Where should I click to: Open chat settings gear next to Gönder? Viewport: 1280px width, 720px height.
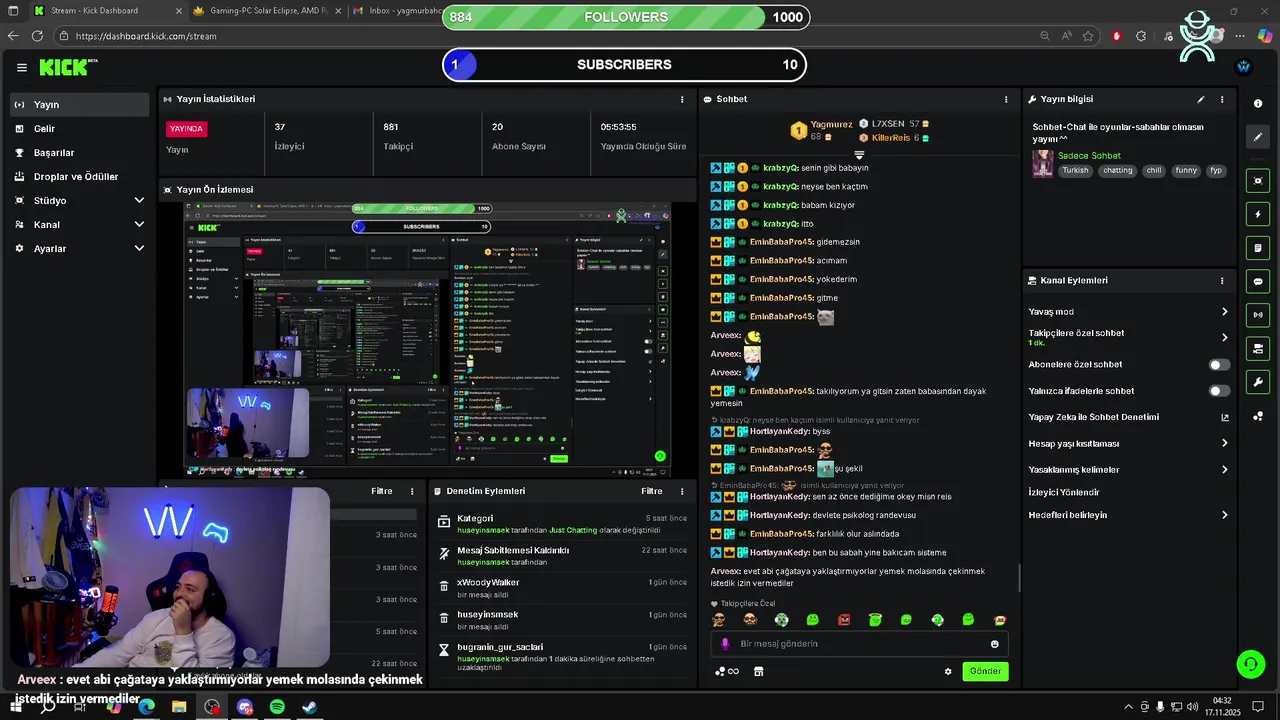[x=948, y=671]
